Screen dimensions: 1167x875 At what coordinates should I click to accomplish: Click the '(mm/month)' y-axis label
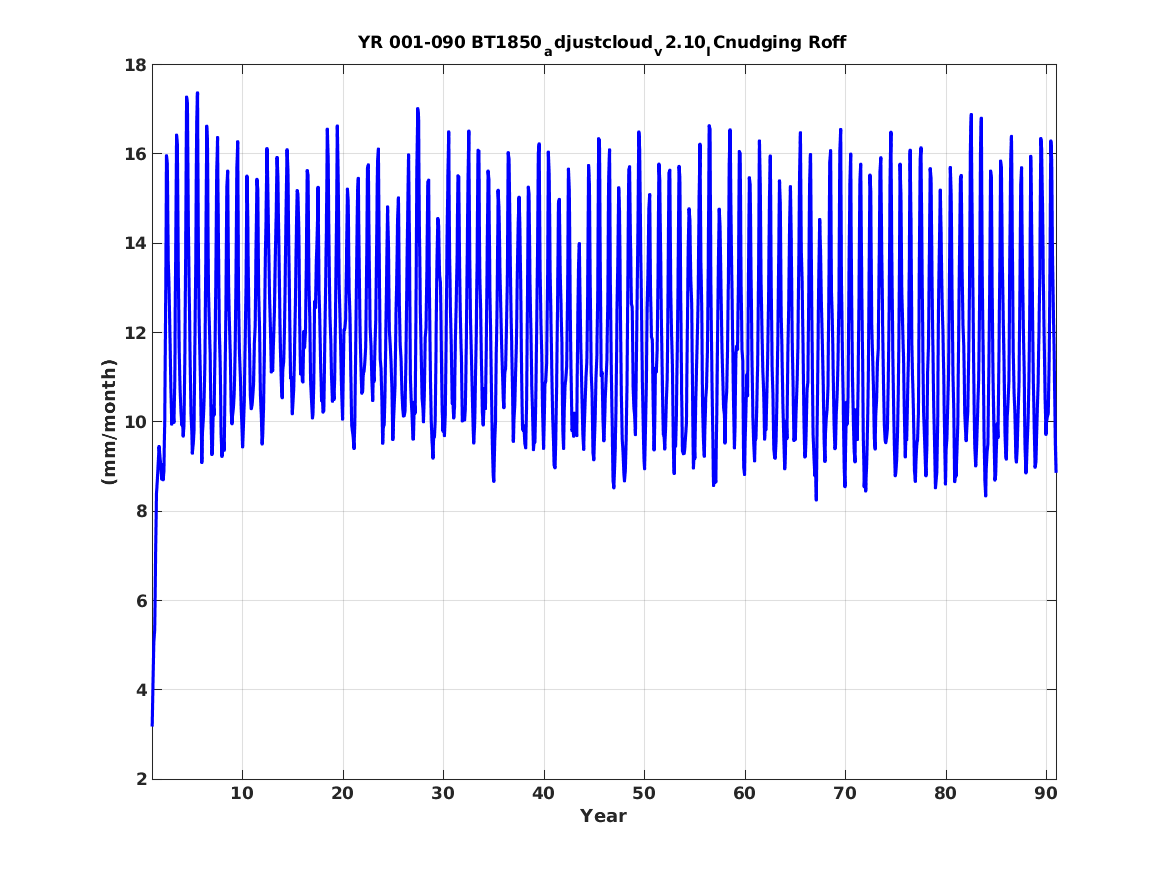click(x=109, y=422)
